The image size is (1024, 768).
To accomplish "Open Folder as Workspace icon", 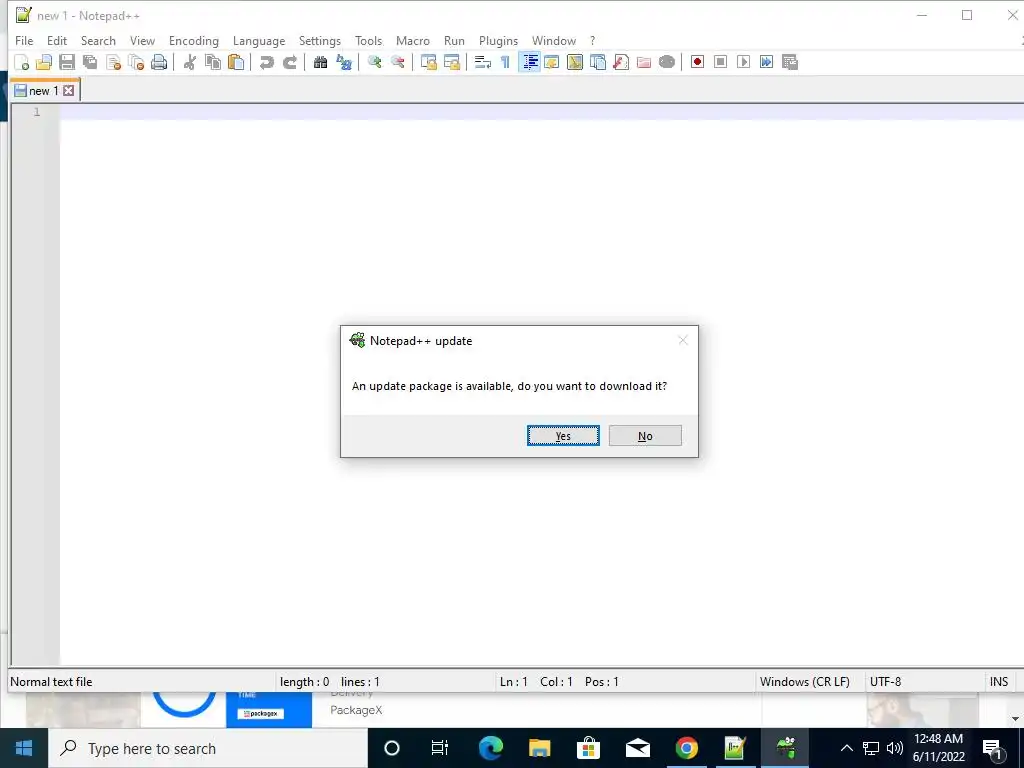I will click(644, 62).
